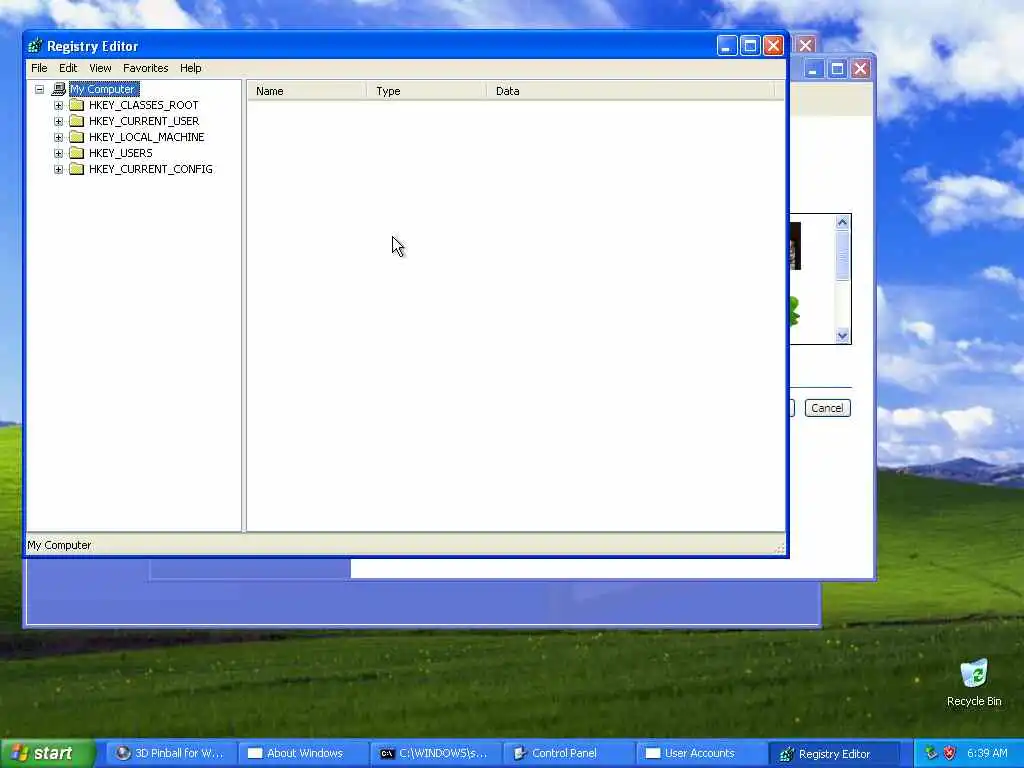Screen dimensions: 1024x768
Task: Switch to 3D Pinball taskbar button
Action: point(170,754)
